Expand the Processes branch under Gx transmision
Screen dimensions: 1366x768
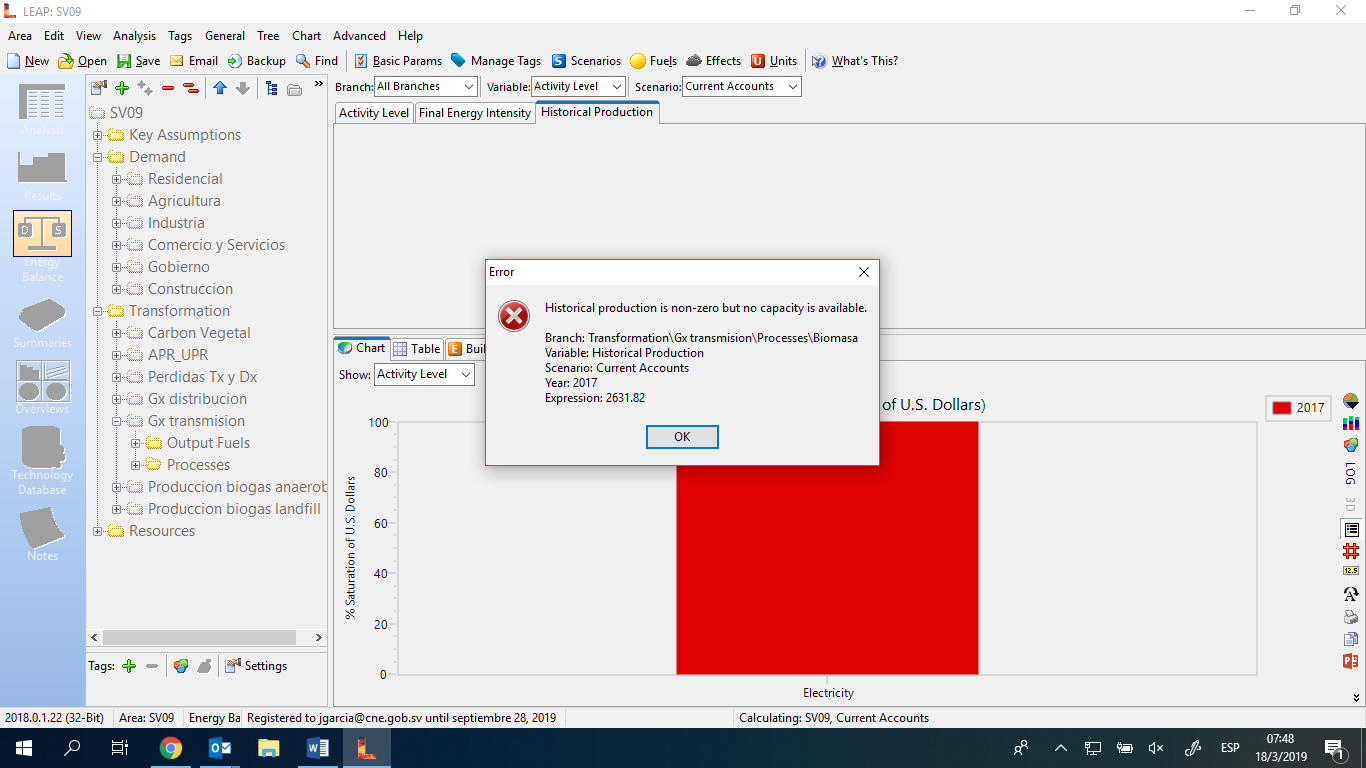click(135, 465)
